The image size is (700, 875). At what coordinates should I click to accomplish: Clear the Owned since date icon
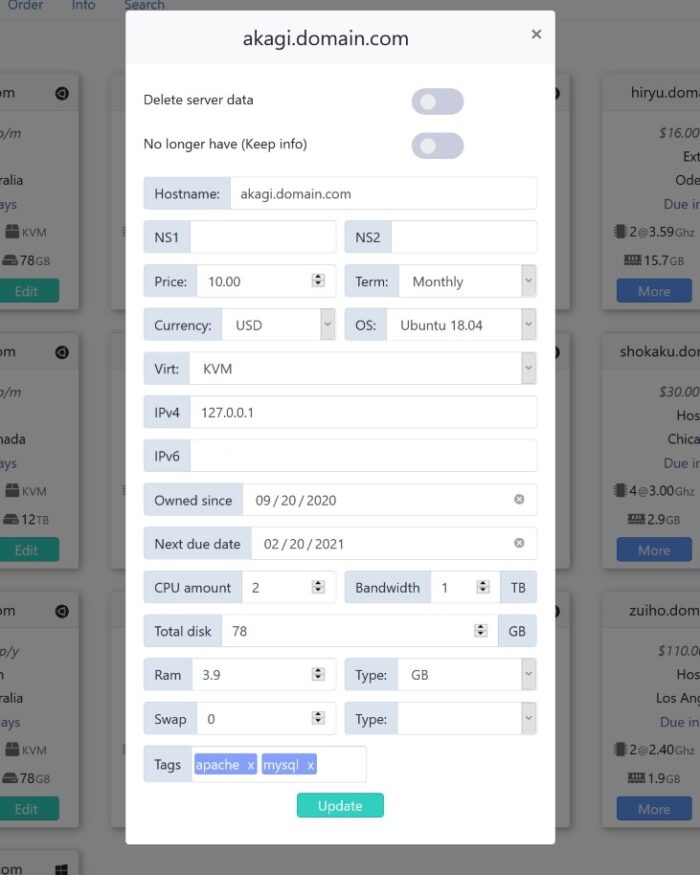click(519, 499)
